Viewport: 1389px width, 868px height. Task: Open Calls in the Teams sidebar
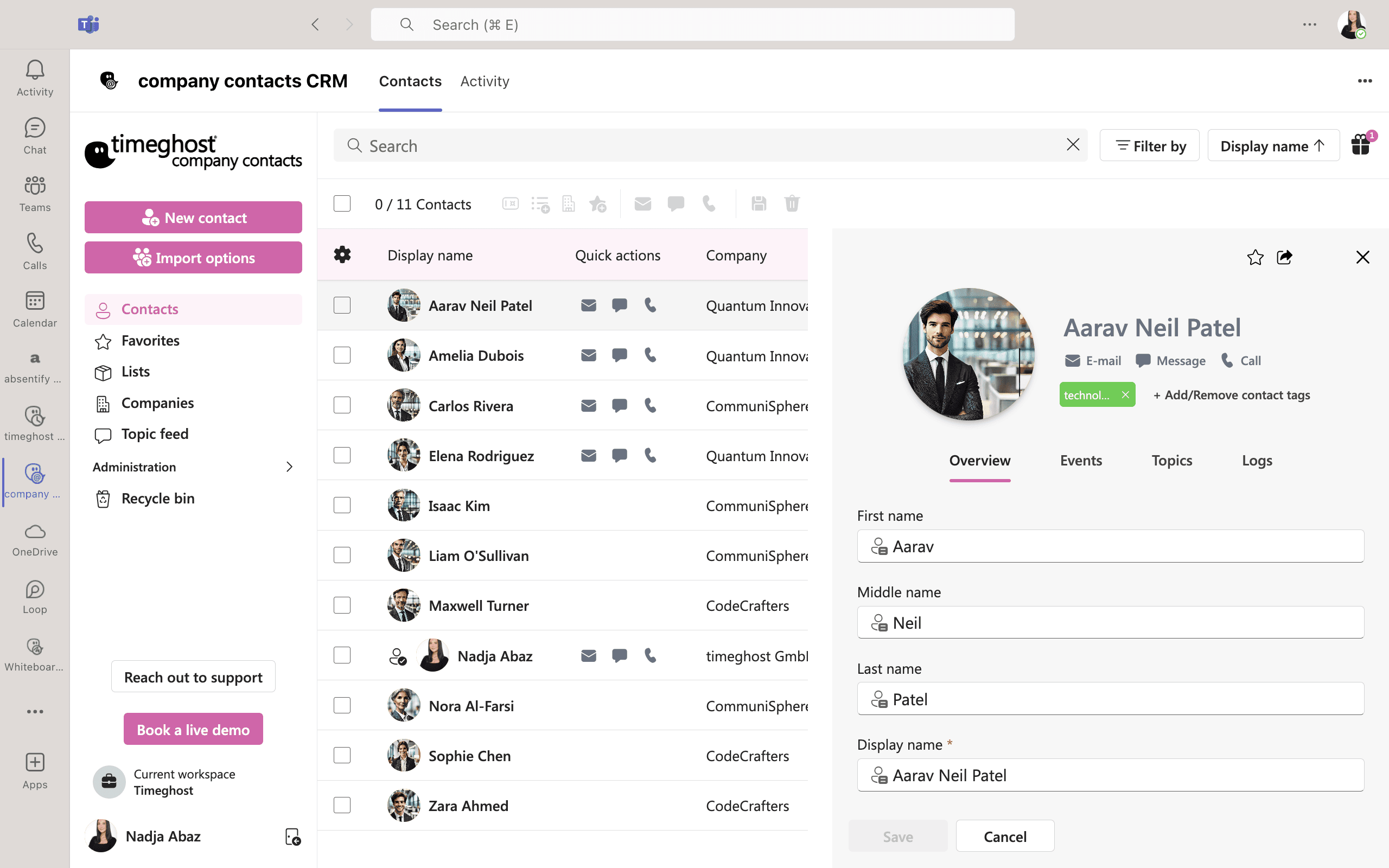34,251
